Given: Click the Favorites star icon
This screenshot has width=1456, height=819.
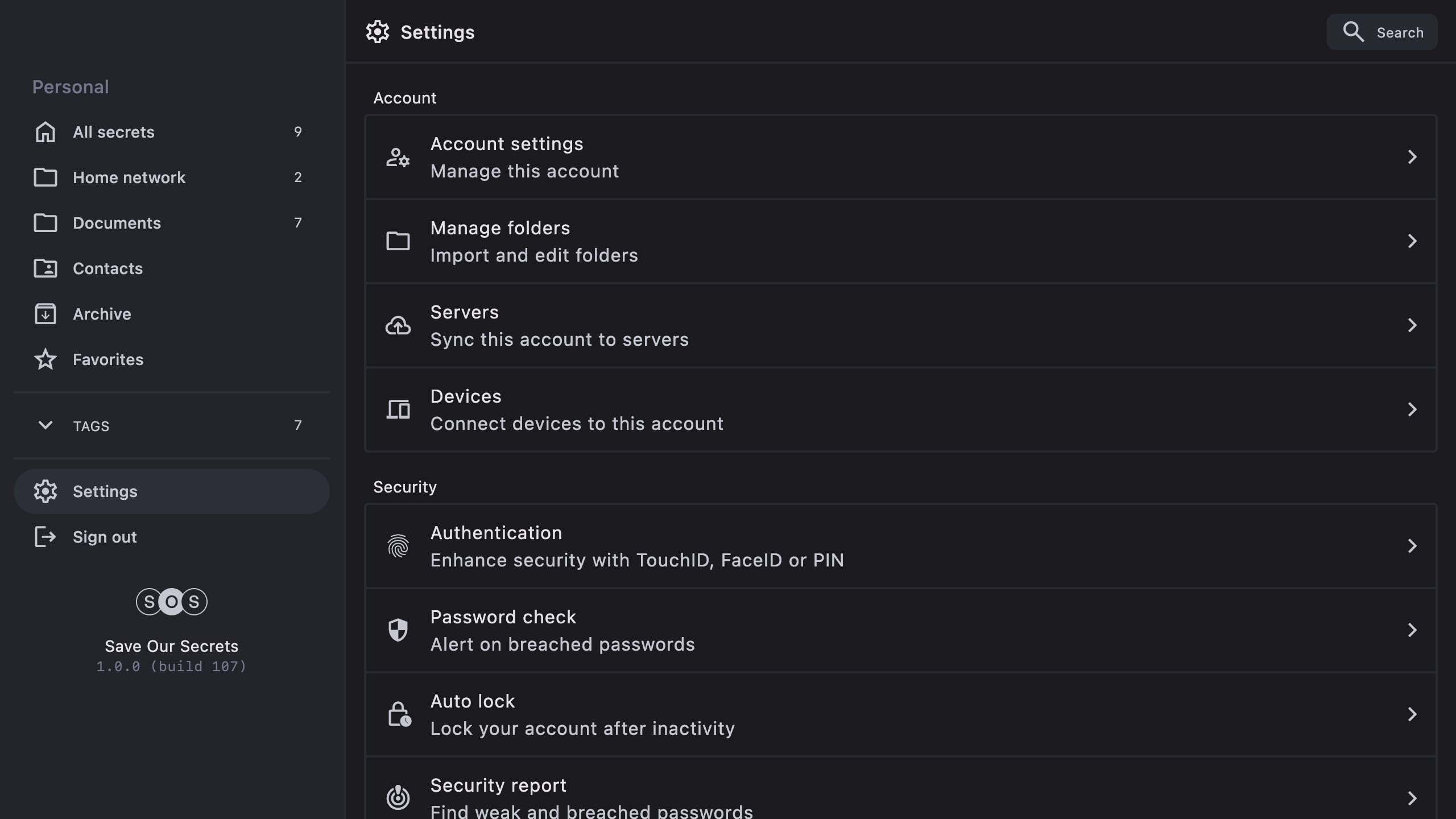Looking at the screenshot, I should click(45, 359).
